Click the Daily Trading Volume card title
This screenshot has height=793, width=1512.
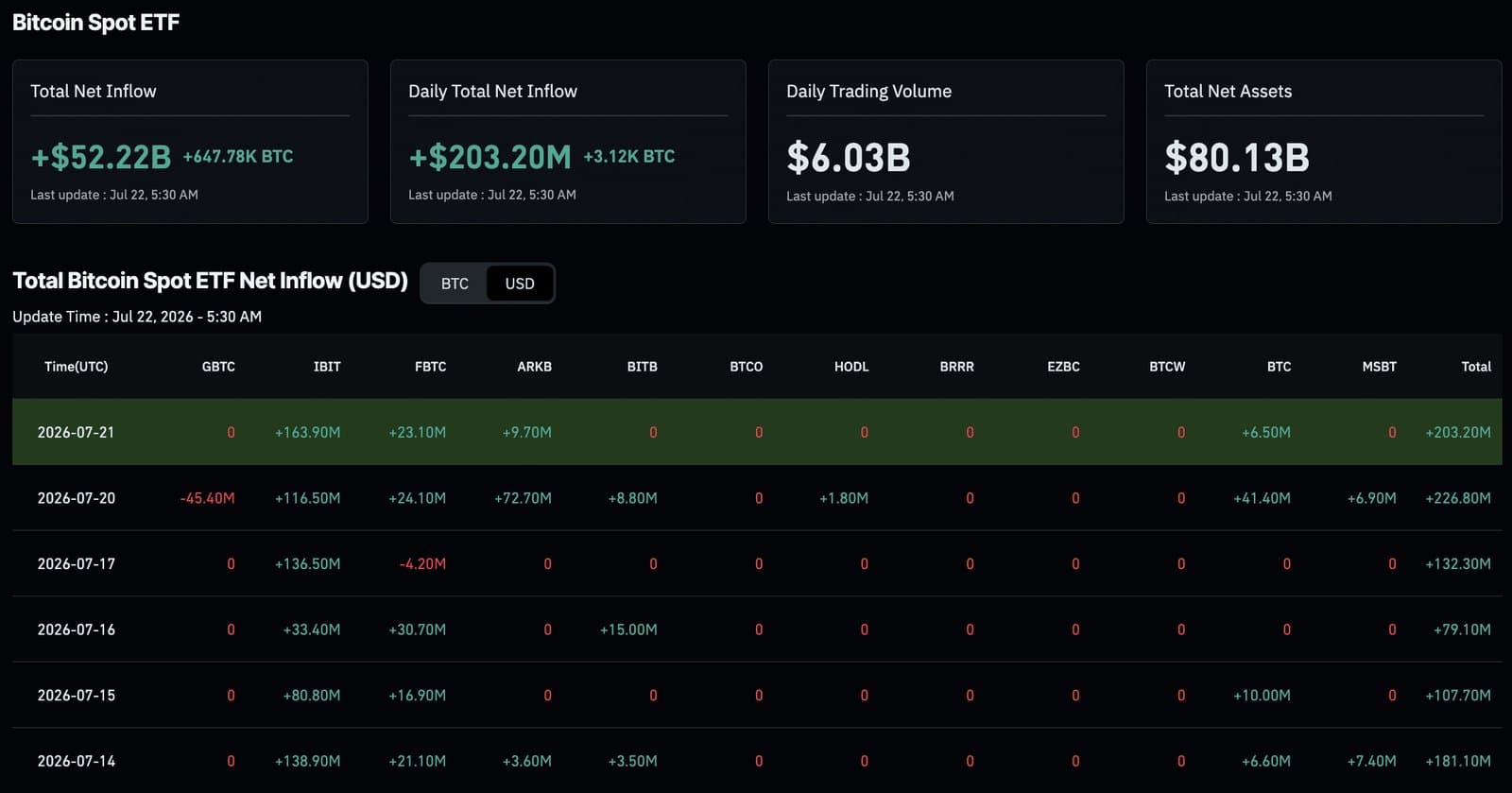click(869, 92)
